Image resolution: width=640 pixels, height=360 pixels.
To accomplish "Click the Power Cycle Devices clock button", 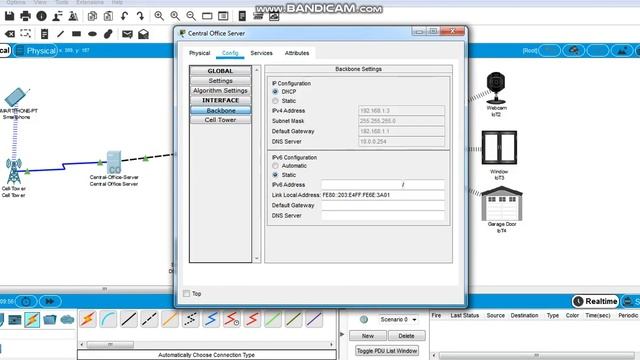I will pos(26,302).
